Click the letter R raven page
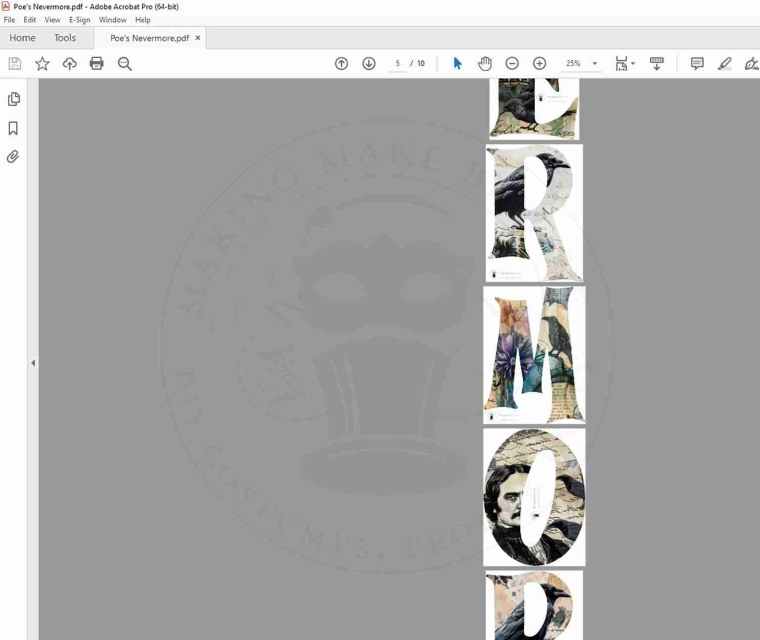The image size is (760, 640). pyautogui.click(x=534, y=213)
